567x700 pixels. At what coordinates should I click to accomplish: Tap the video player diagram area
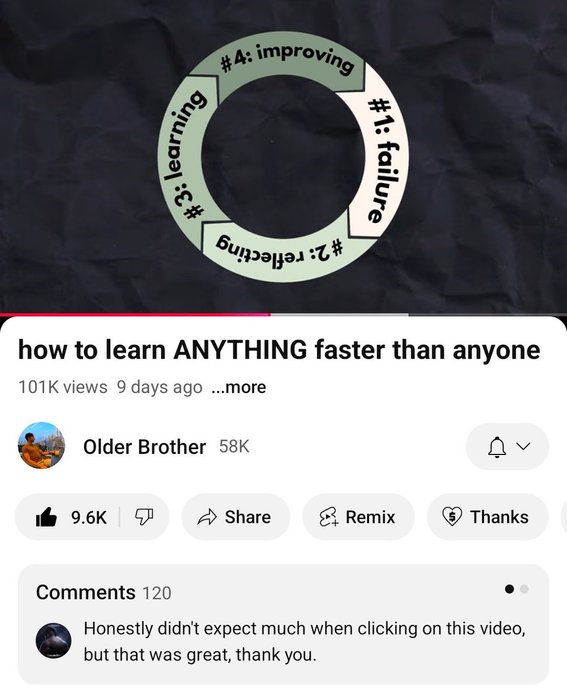click(284, 156)
